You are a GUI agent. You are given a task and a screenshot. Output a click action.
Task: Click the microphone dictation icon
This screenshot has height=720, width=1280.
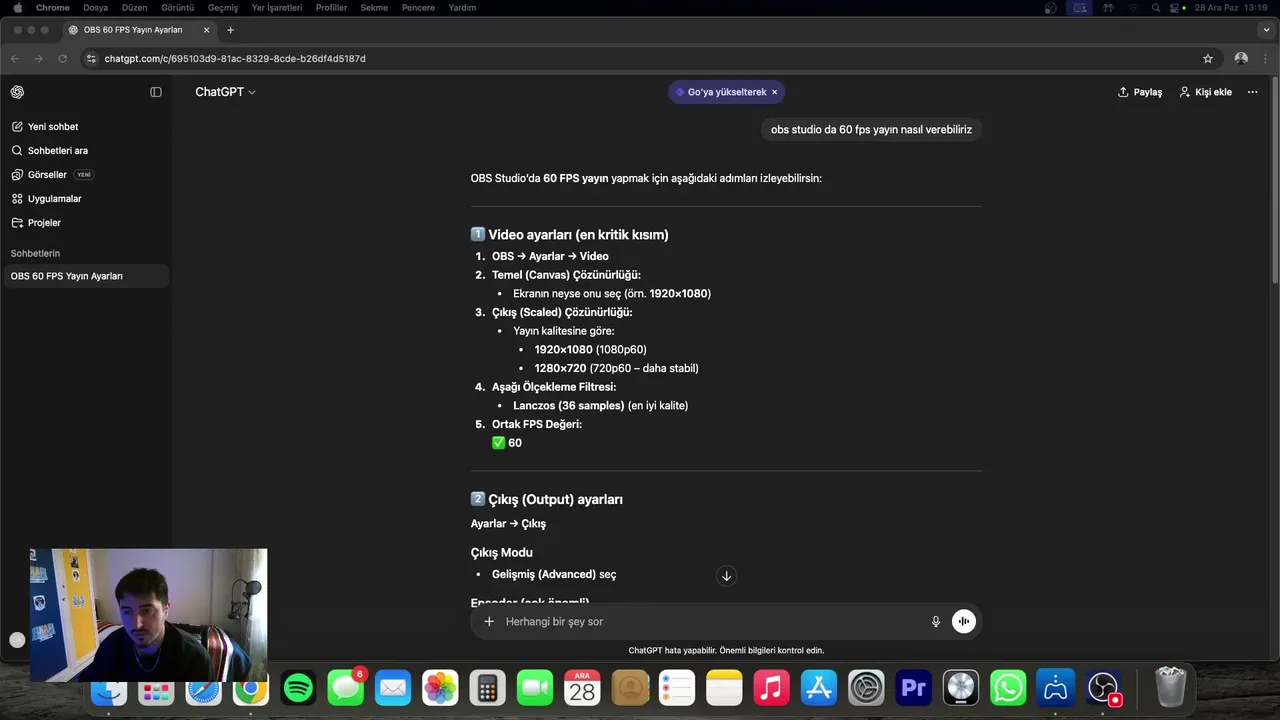click(936, 621)
